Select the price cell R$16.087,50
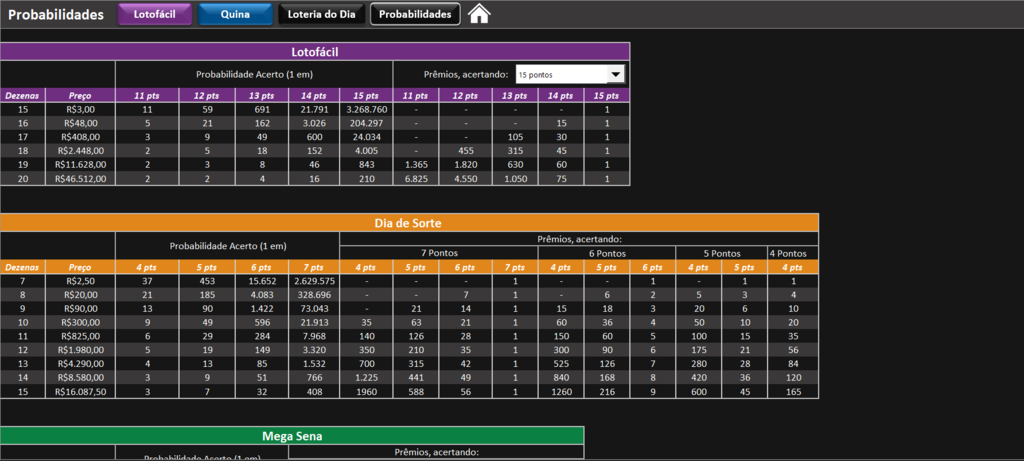Viewport: 1024px width, 461px height. click(81, 391)
